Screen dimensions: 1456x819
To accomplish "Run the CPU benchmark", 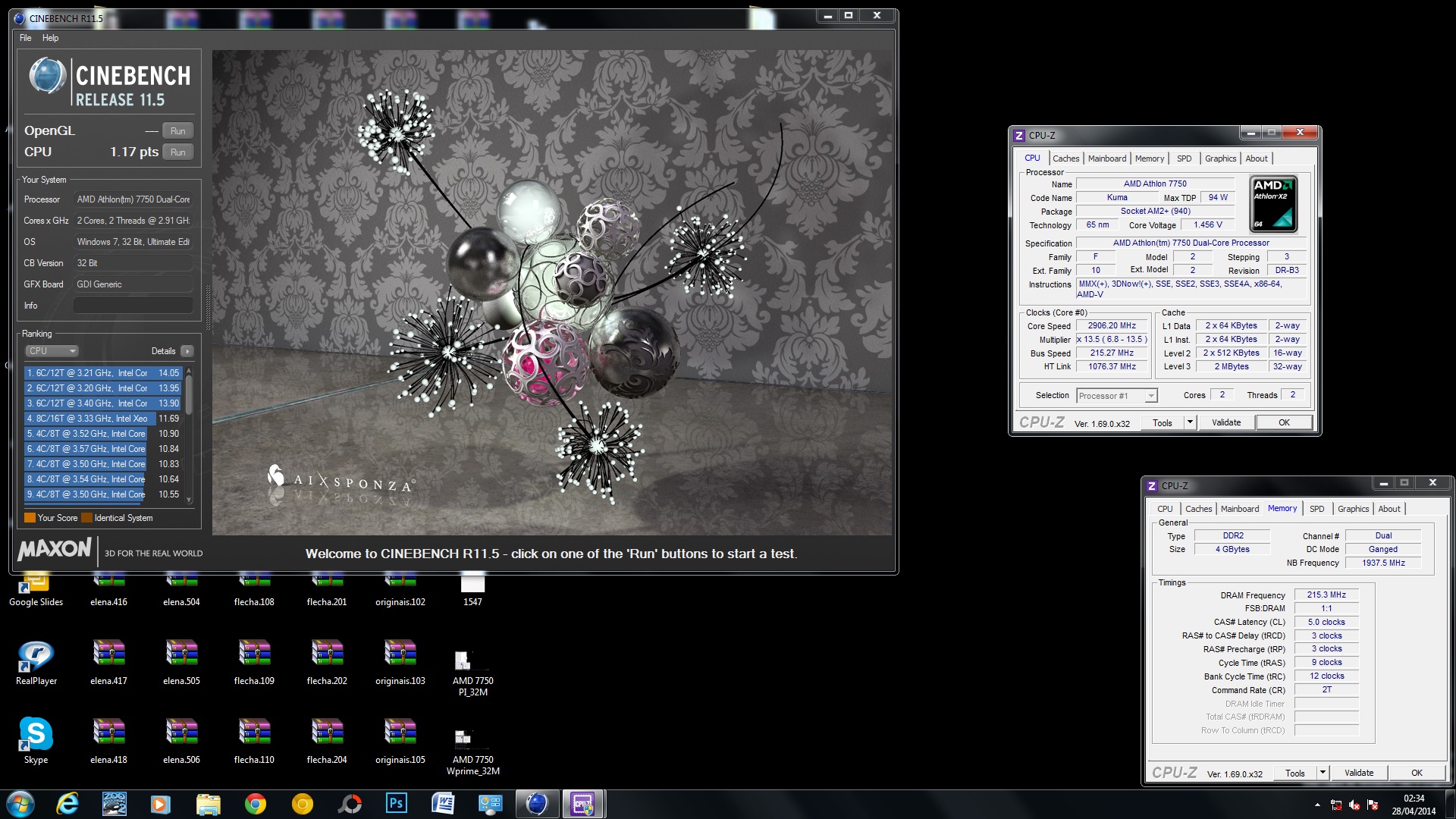I will [x=178, y=152].
